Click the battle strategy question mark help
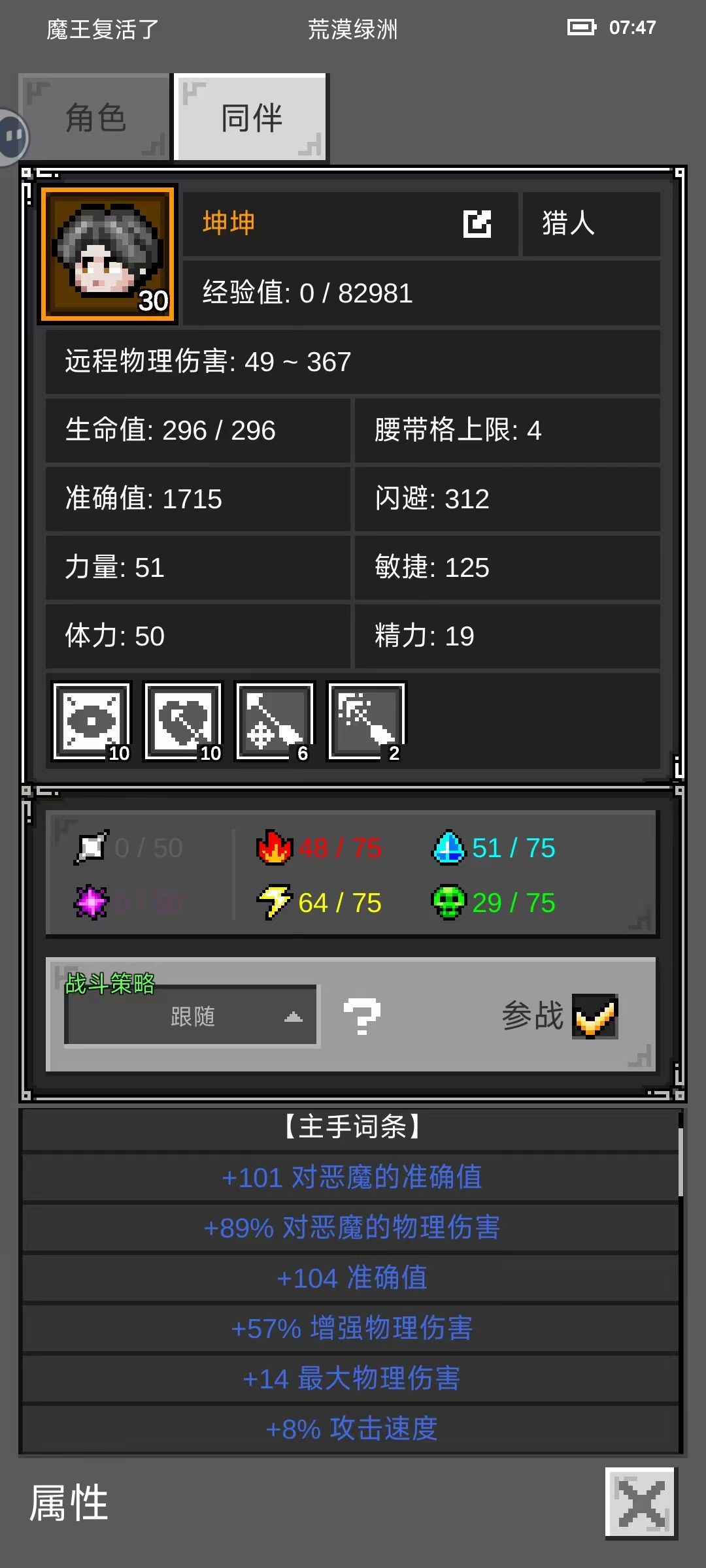Image resolution: width=706 pixels, height=1568 pixels. coord(361,1016)
